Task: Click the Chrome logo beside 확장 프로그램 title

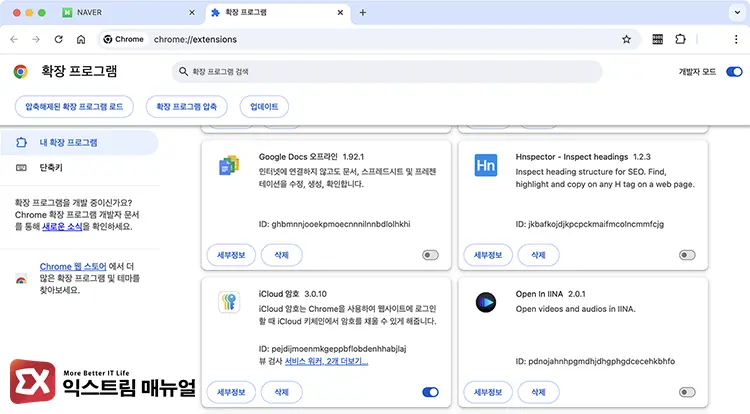Action: pos(21,72)
